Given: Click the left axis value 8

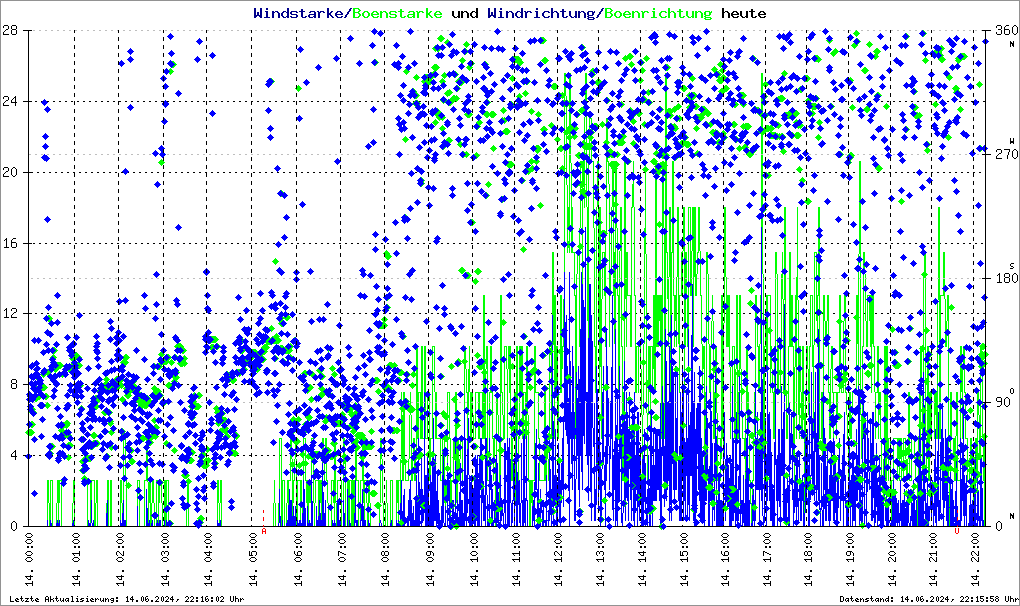Looking at the screenshot, I should pyautogui.click(x=14, y=384).
